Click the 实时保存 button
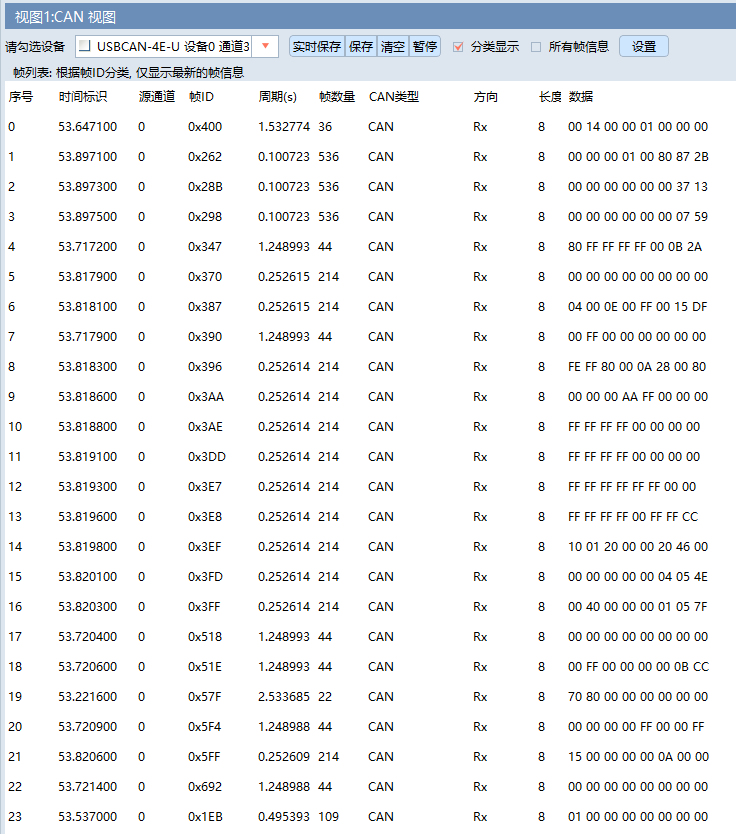The height and width of the screenshot is (834, 736). (x=317, y=46)
